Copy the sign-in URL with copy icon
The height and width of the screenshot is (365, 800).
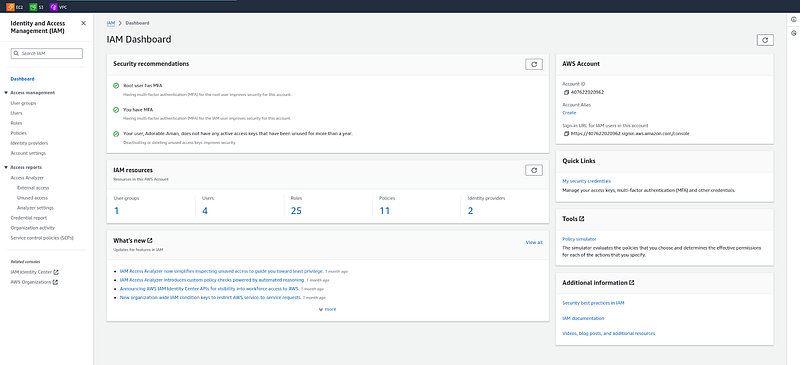(566, 133)
